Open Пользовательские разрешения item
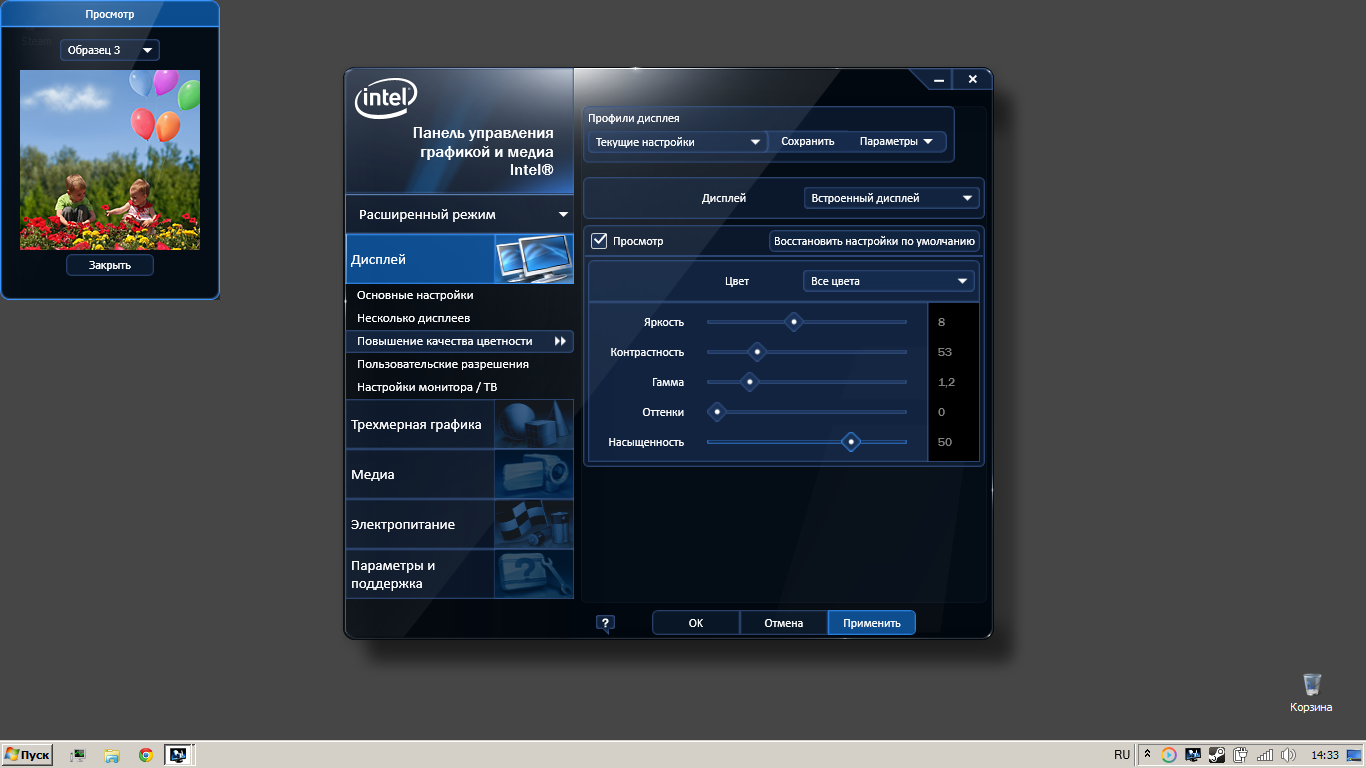This screenshot has height=768, width=1366. (x=443, y=364)
